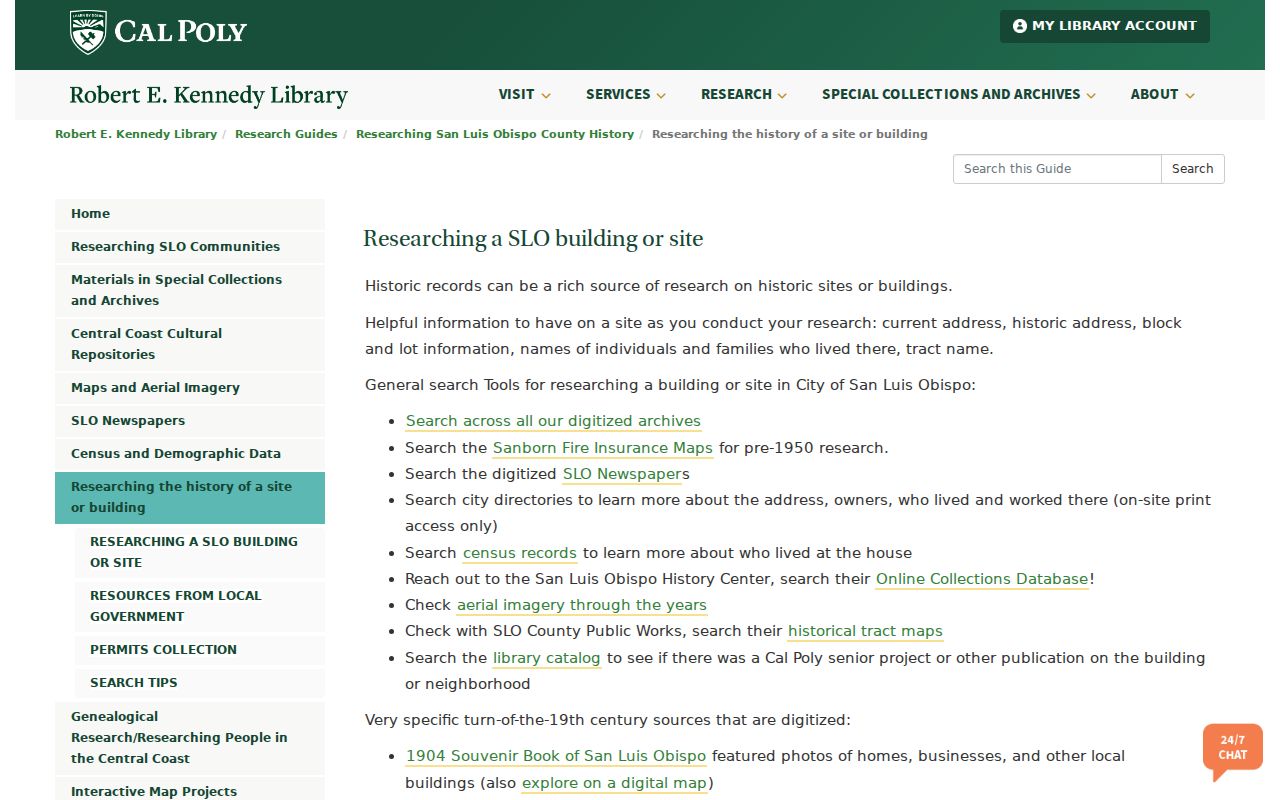This screenshot has width=1280, height=800.
Task: Open Census and Demographic Data tab
Action: coord(190,454)
